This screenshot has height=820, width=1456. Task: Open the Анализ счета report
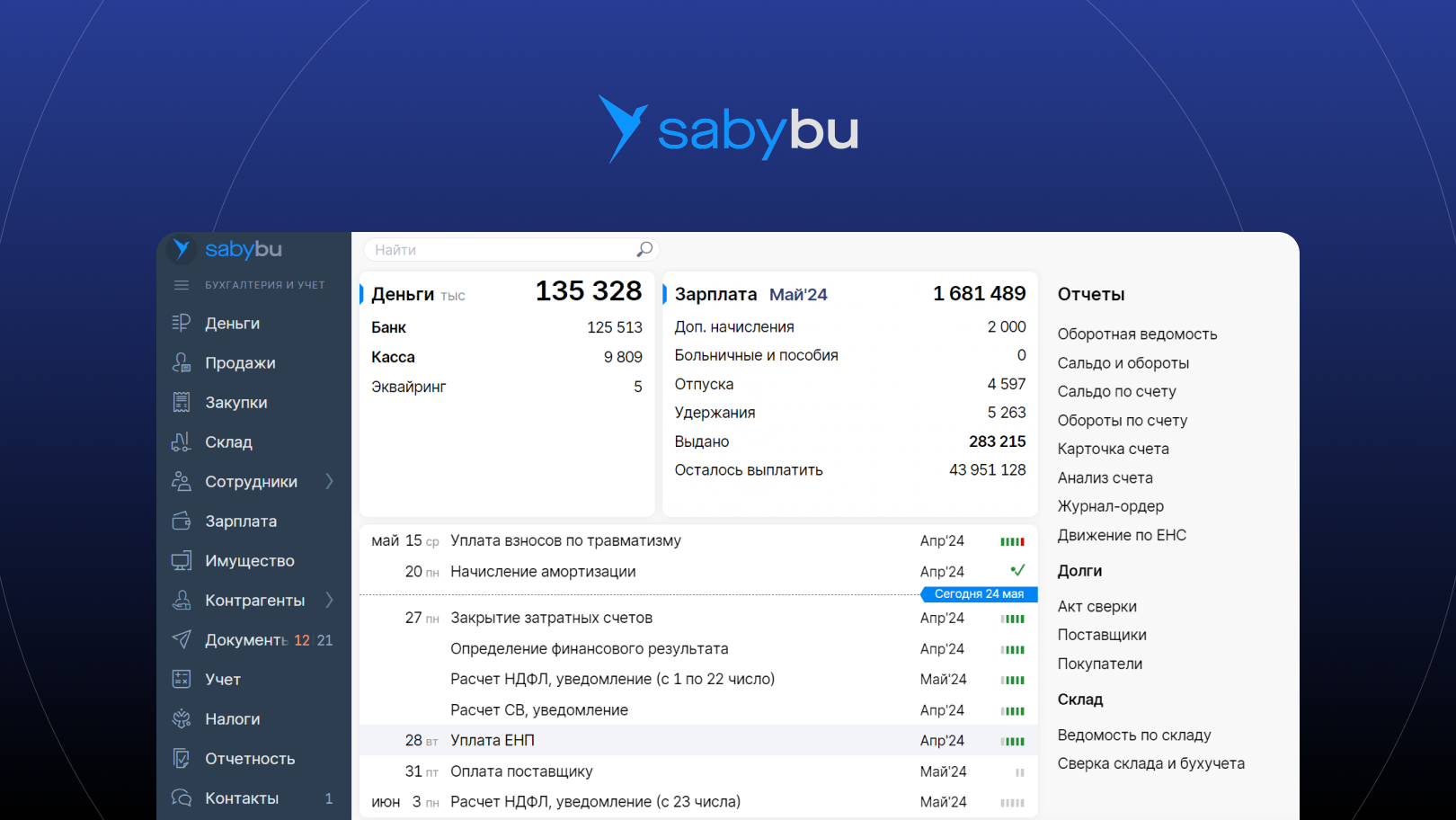(1105, 477)
